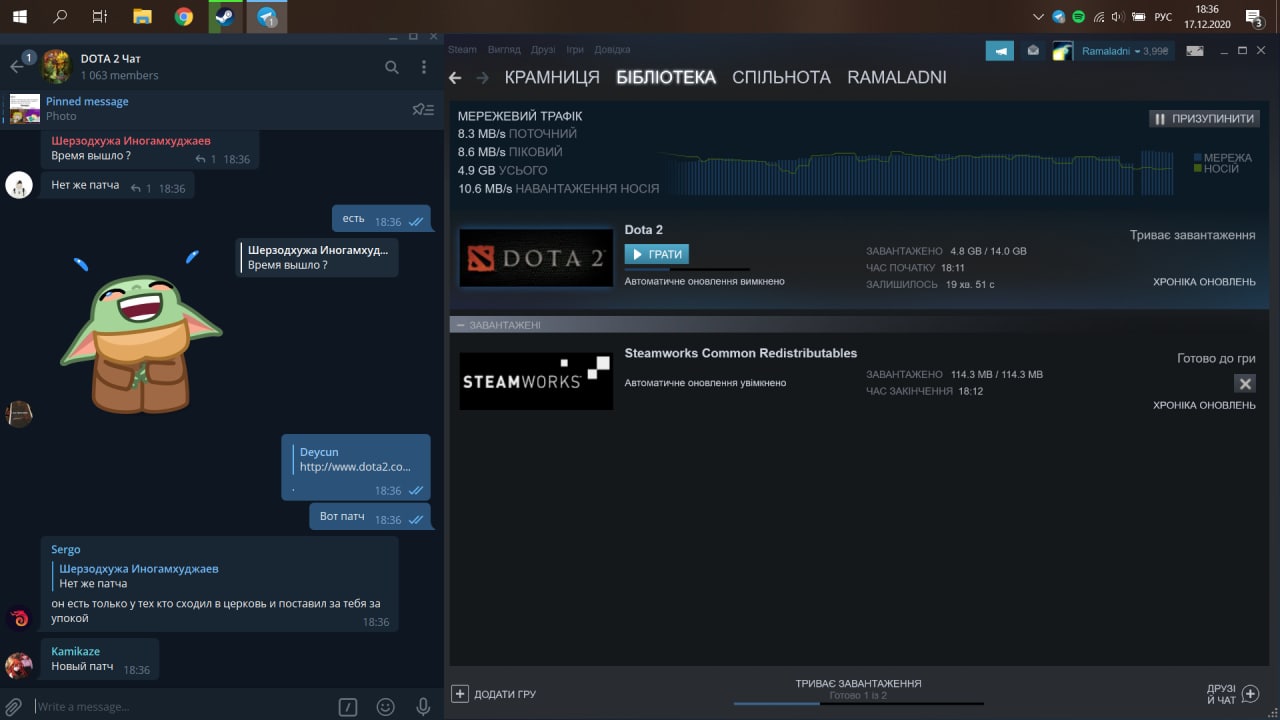
Task: Open the RAMALADNI profile tab in Steam
Action: [x=897, y=78]
